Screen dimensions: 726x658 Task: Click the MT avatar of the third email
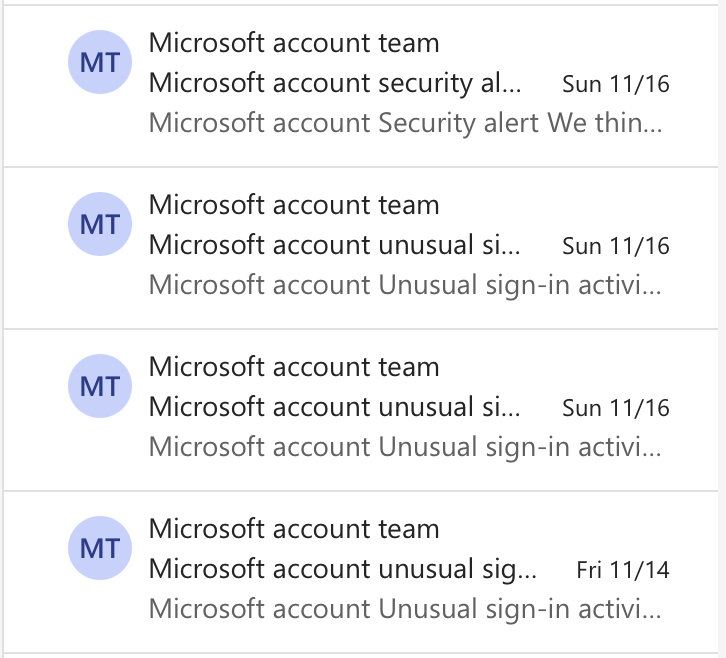[x=99, y=387]
